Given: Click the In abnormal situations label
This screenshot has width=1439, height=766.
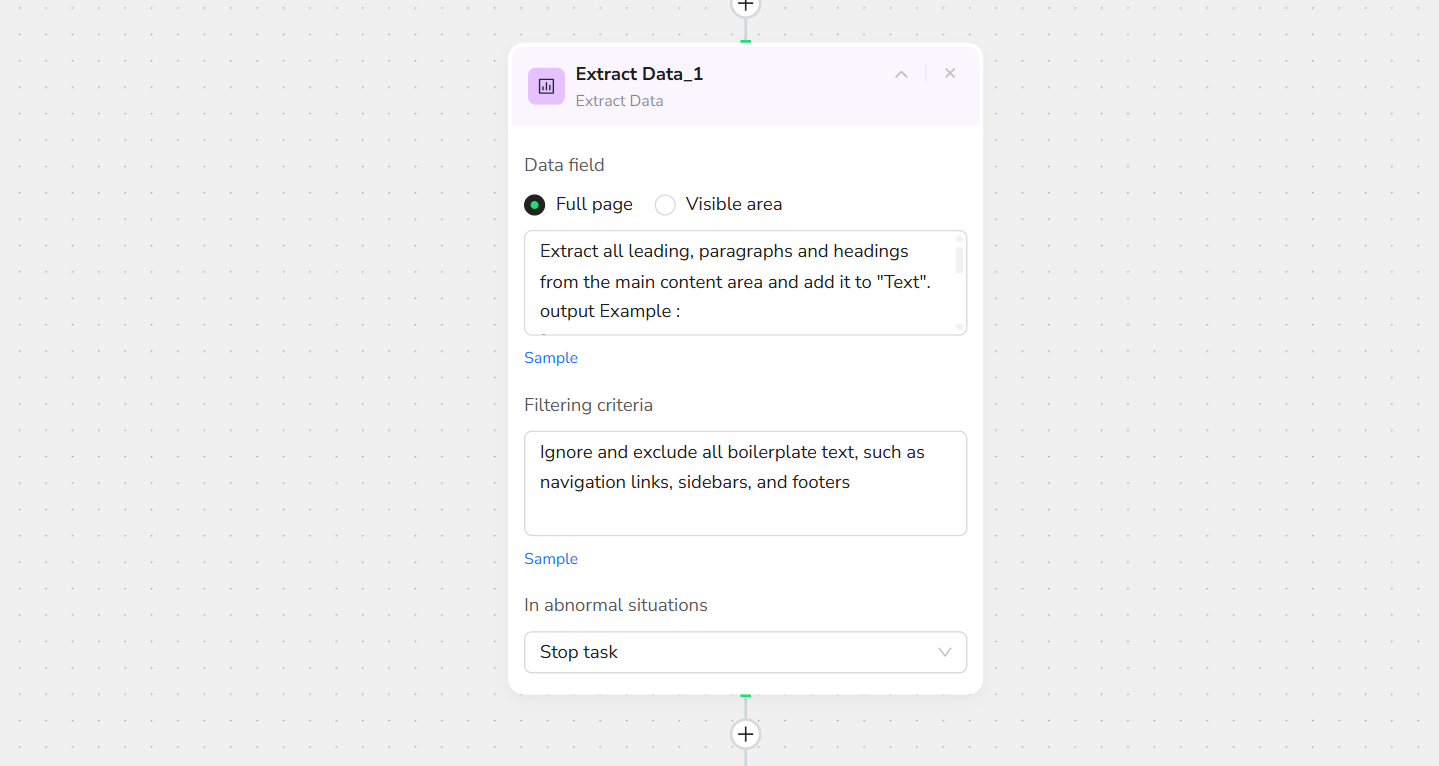Looking at the screenshot, I should (615, 605).
